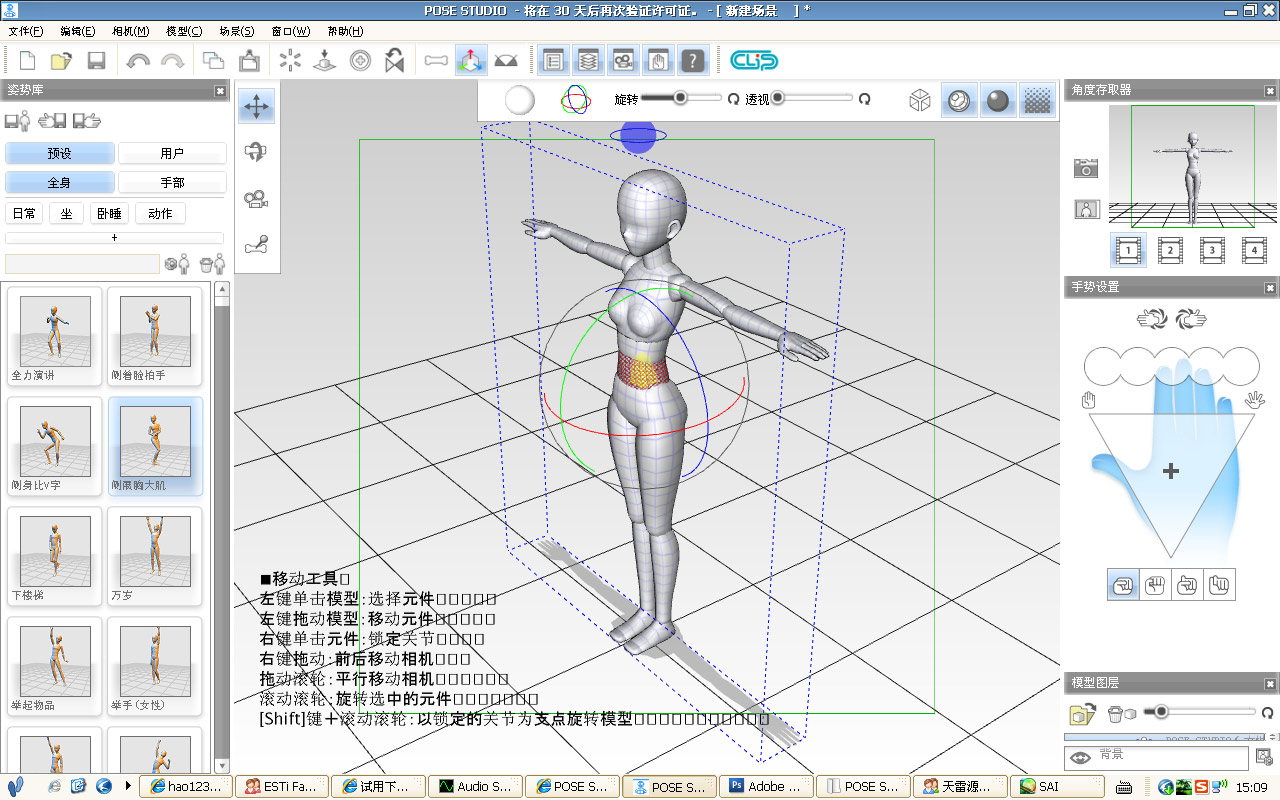Image resolution: width=1280 pixels, height=800 pixels.
Task: Click the 手部 button in the pose library
Action: point(172,182)
